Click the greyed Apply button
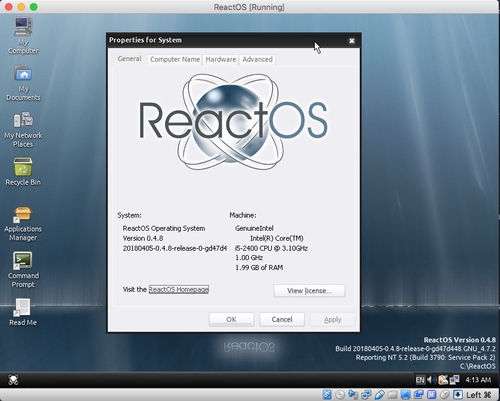Viewport: 500px width, 401px height. (333, 319)
